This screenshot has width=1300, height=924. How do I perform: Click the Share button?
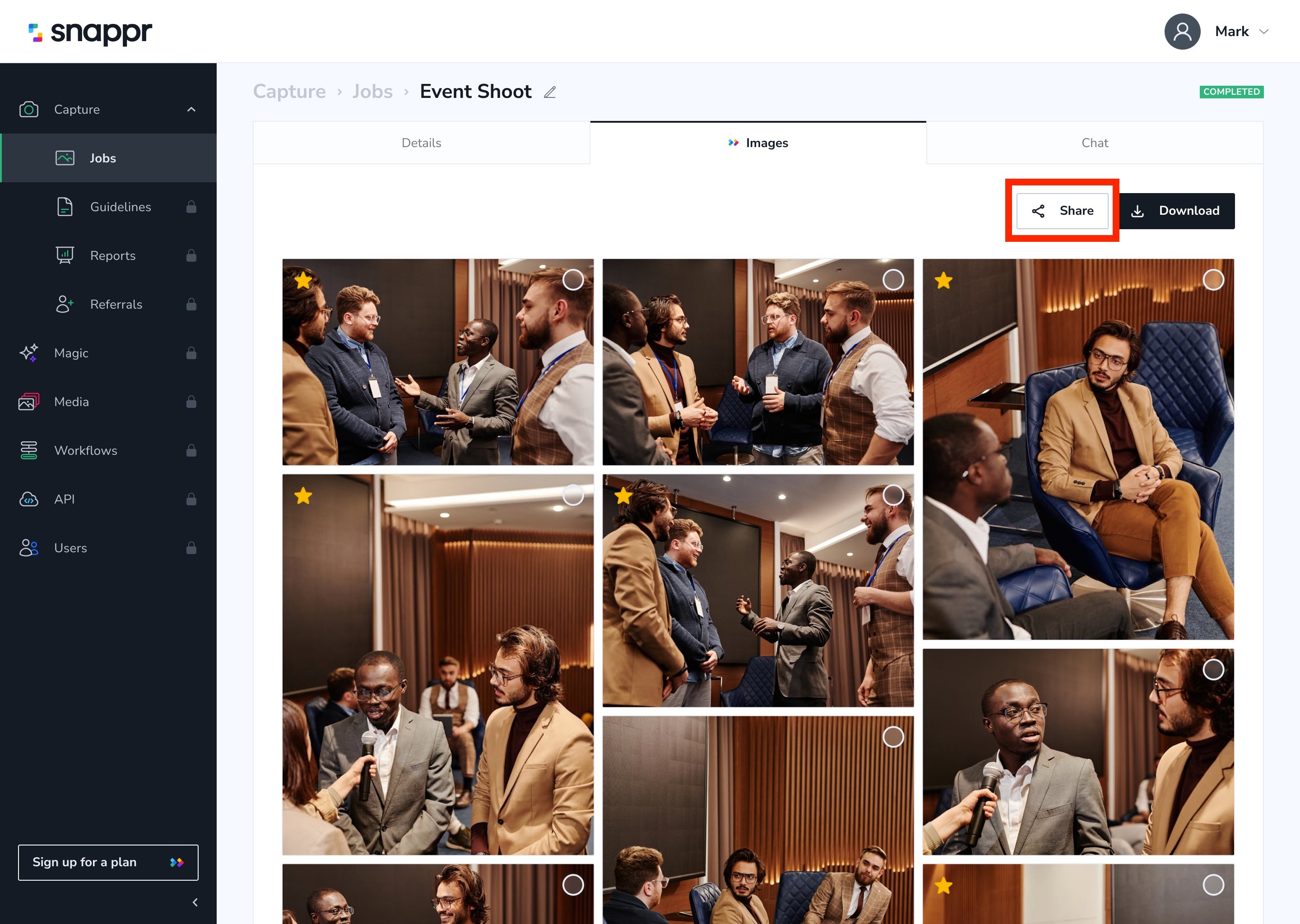coord(1062,211)
